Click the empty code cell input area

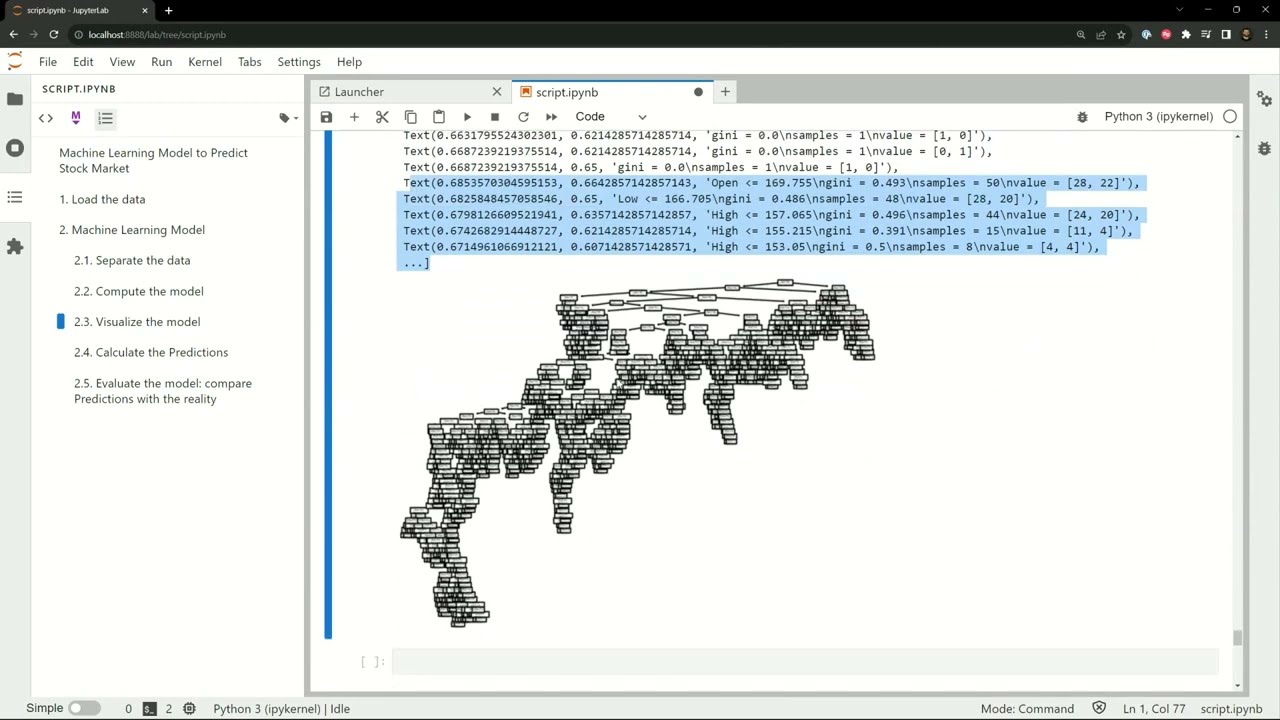(805, 662)
